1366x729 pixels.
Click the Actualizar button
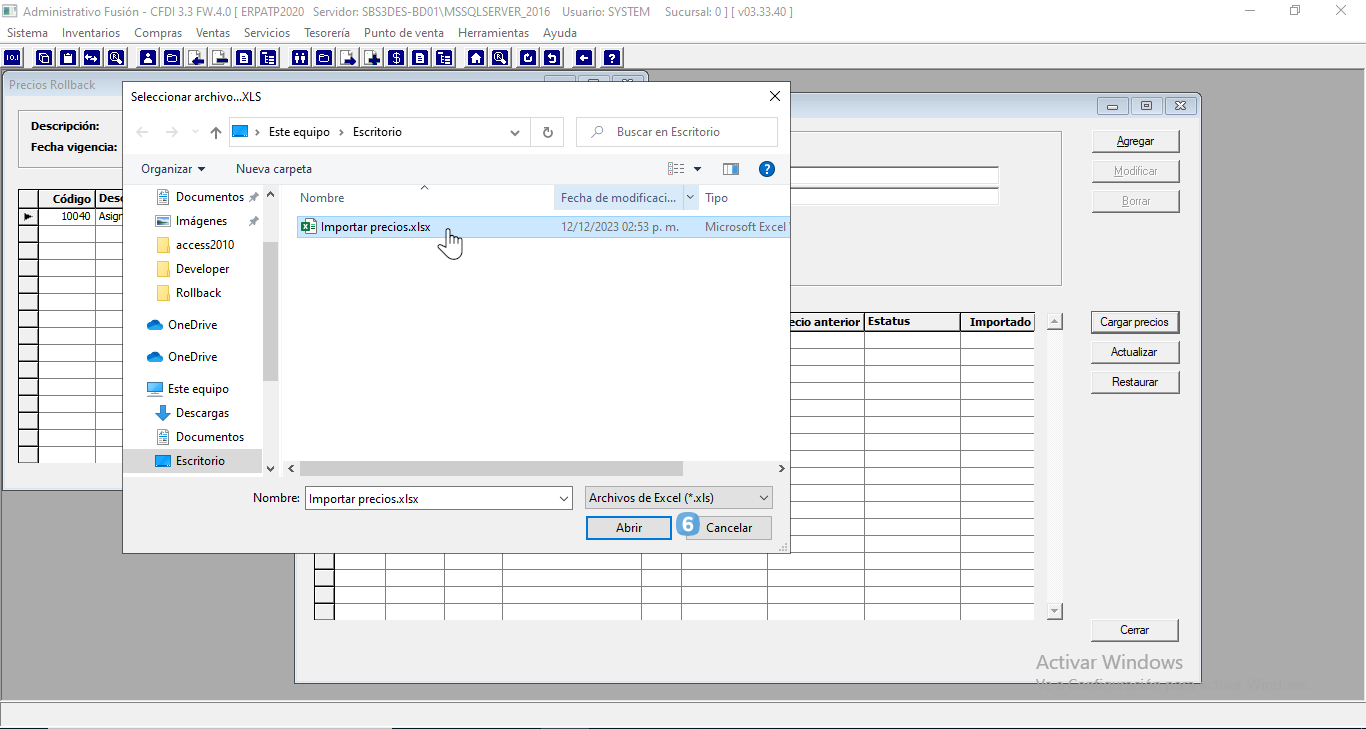point(1134,352)
